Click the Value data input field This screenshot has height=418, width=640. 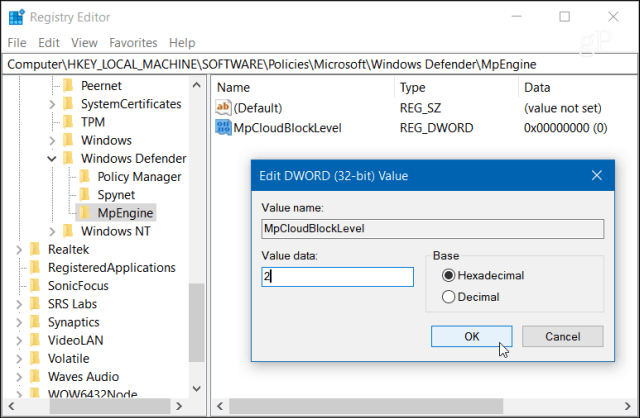pos(337,277)
